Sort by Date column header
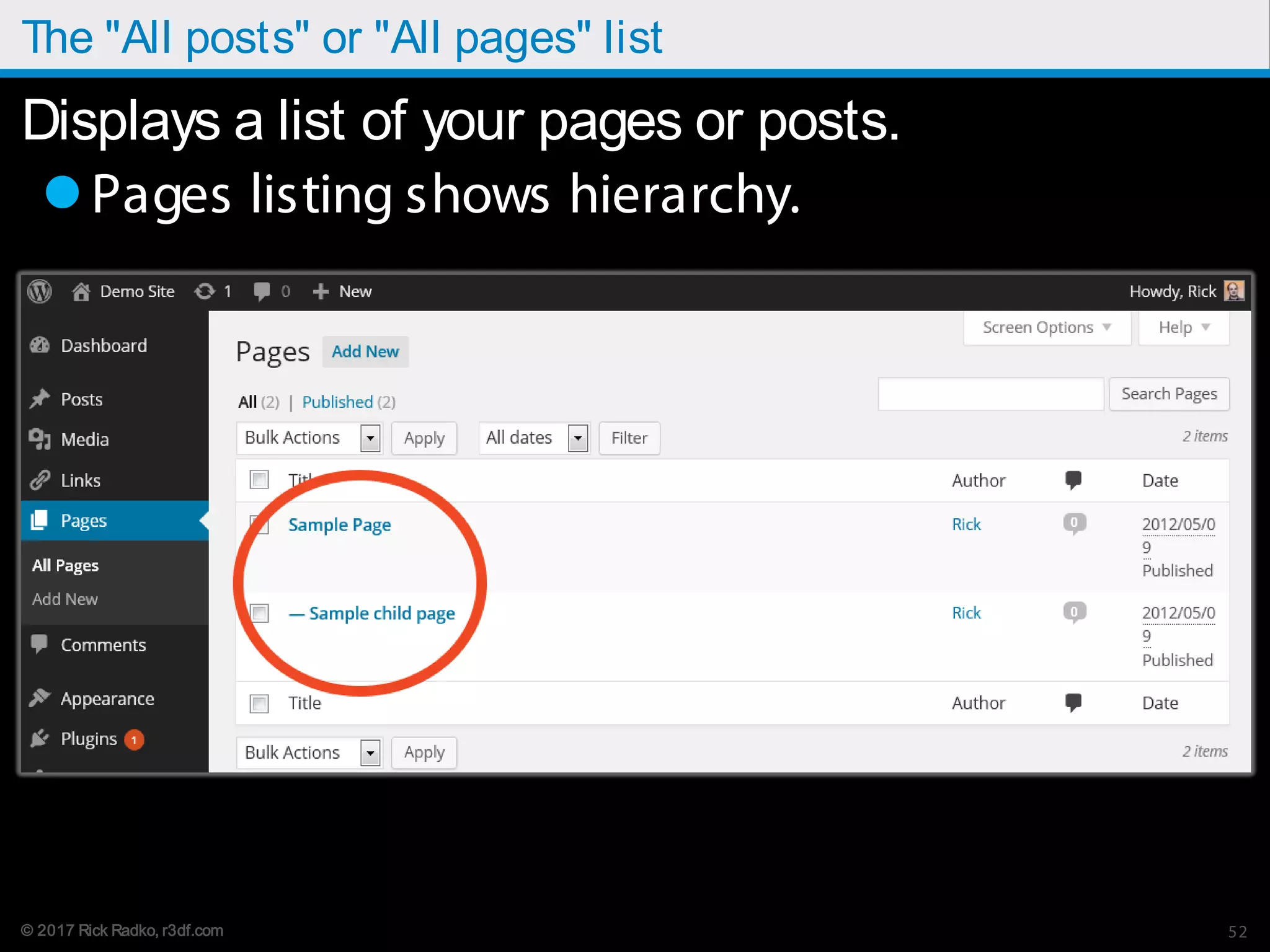Viewport: 1270px width, 952px height. point(1160,480)
